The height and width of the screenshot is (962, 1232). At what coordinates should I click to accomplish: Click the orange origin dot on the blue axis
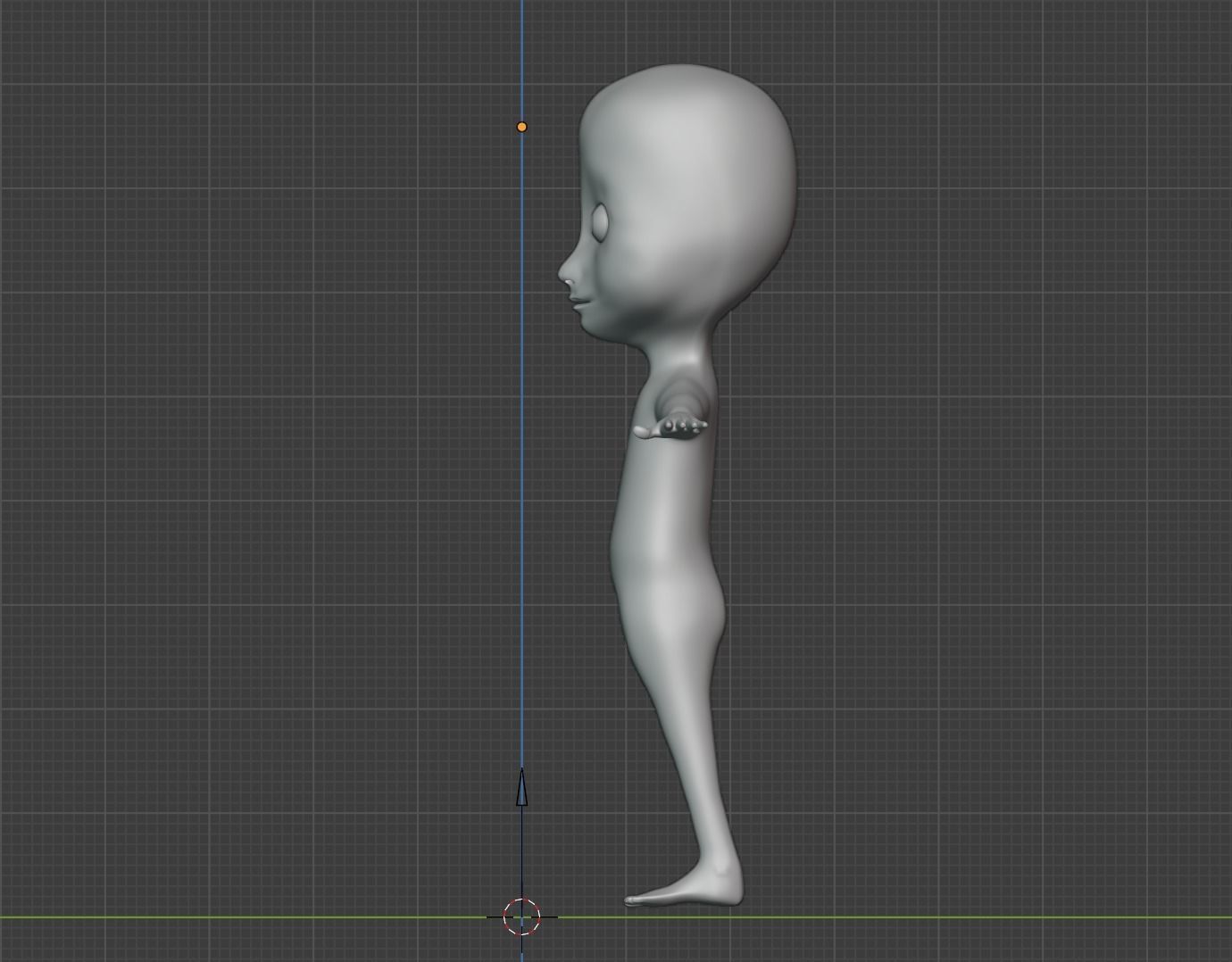pos(522,127)
